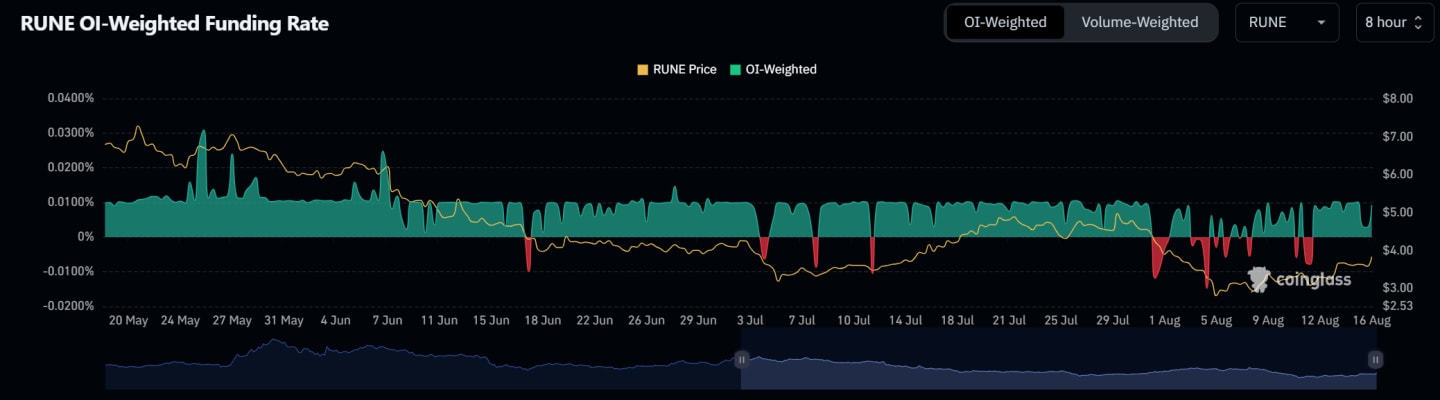Screen dimensions: 1440x400
Task: Click the 20 May date label
Action: coord(128,321)
